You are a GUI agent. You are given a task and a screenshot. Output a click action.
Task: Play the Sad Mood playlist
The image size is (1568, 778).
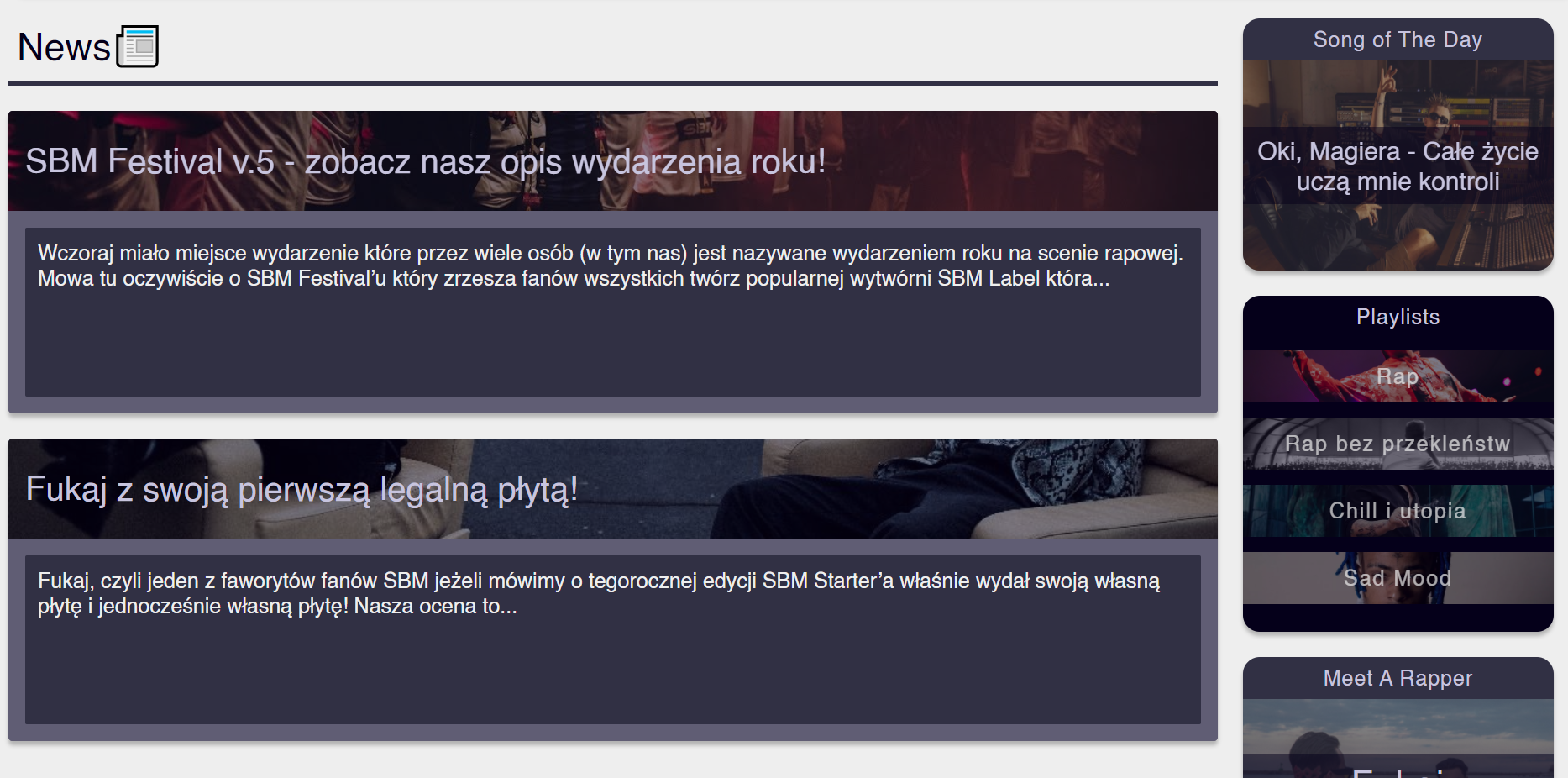[x=1398, y=578]
